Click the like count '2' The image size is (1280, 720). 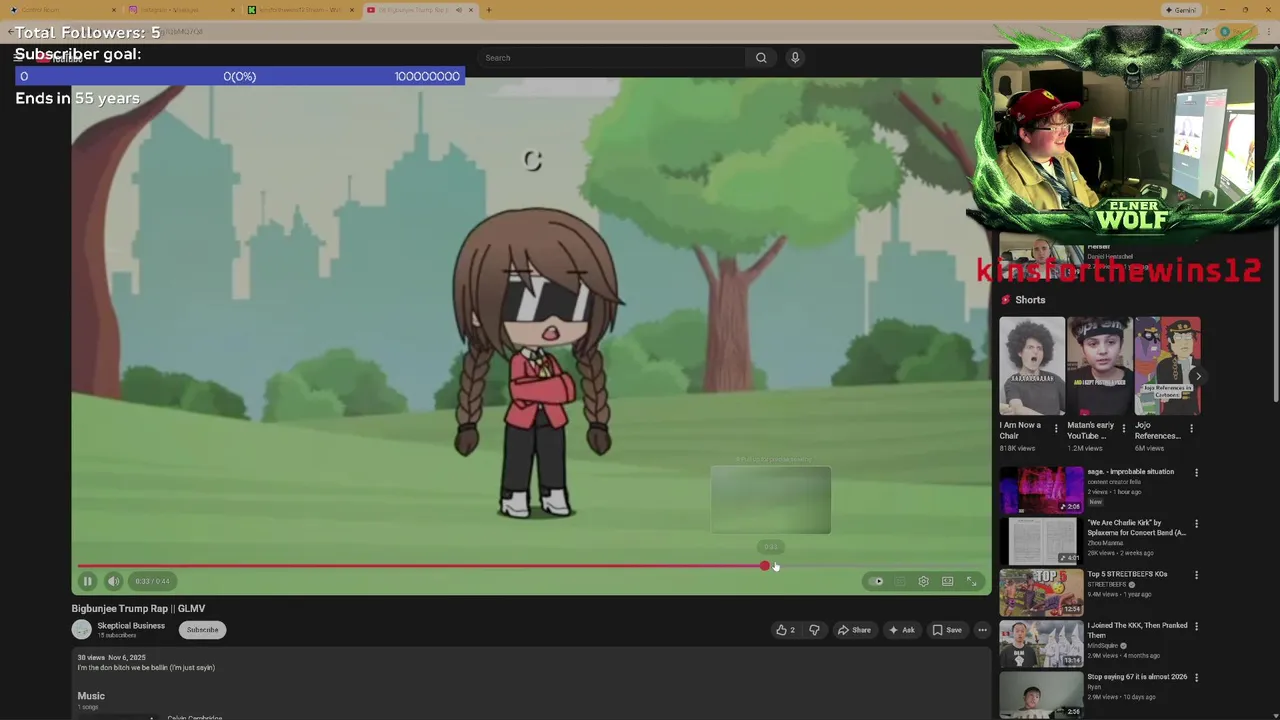(x=792, y=630)
